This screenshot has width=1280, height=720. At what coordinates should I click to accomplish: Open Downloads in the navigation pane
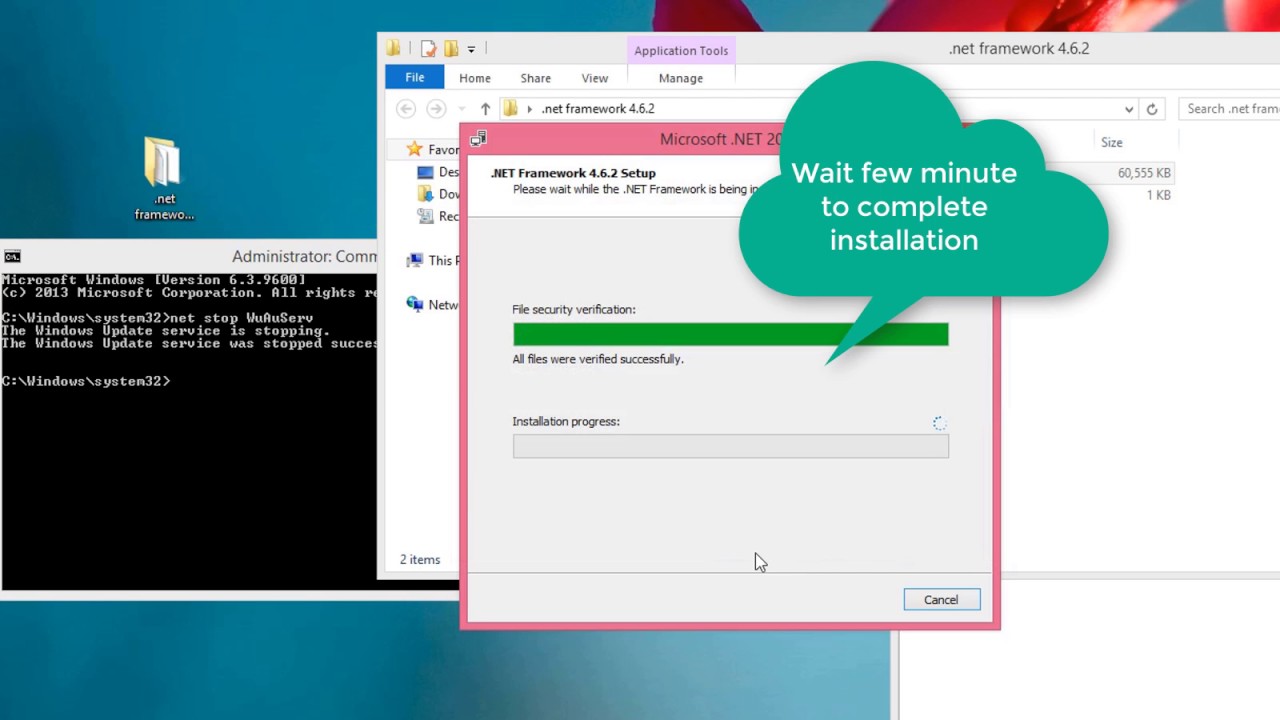438,194
